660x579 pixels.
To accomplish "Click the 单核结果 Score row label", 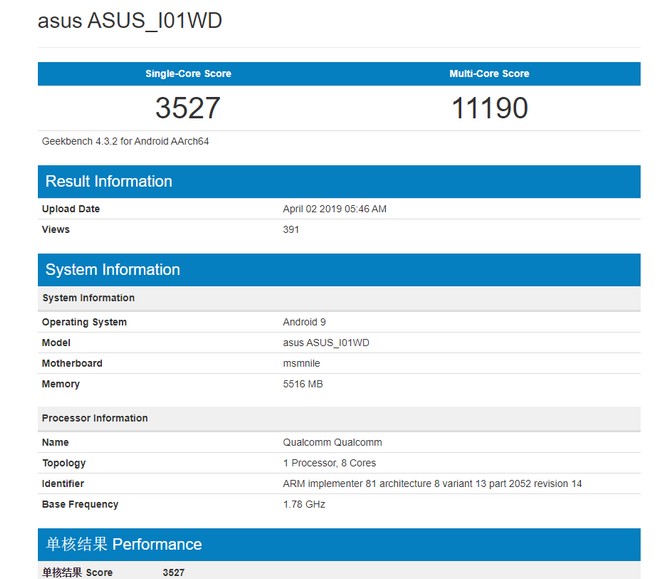I will (77, 573).
